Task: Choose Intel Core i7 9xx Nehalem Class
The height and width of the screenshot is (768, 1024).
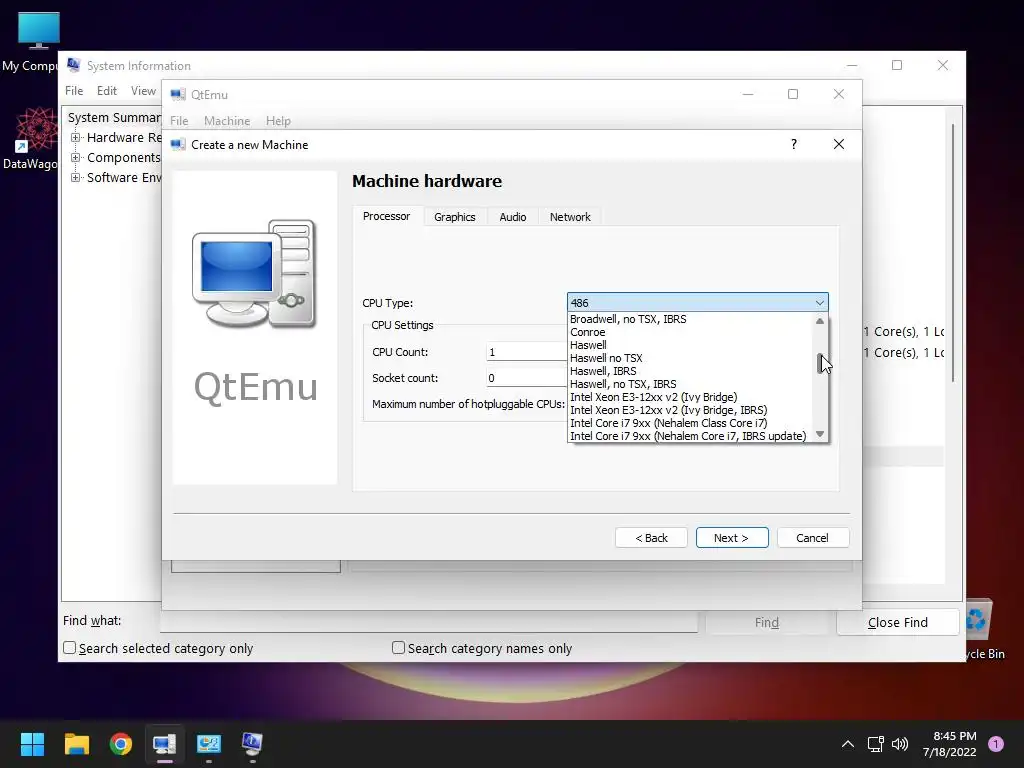Action: tap(690, 423)
